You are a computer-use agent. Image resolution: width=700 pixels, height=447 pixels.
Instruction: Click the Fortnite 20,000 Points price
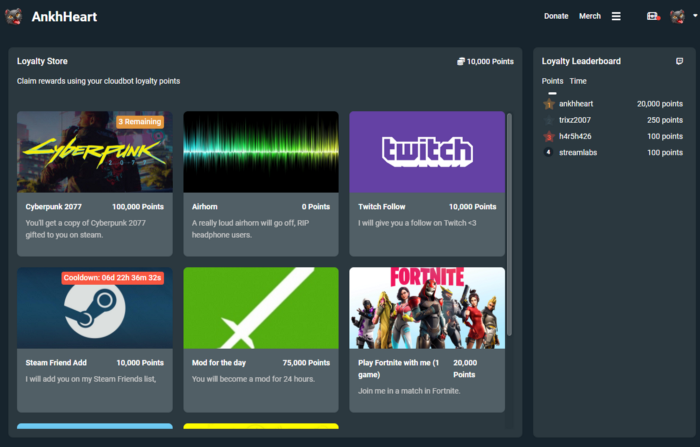(x=465, y=368)
